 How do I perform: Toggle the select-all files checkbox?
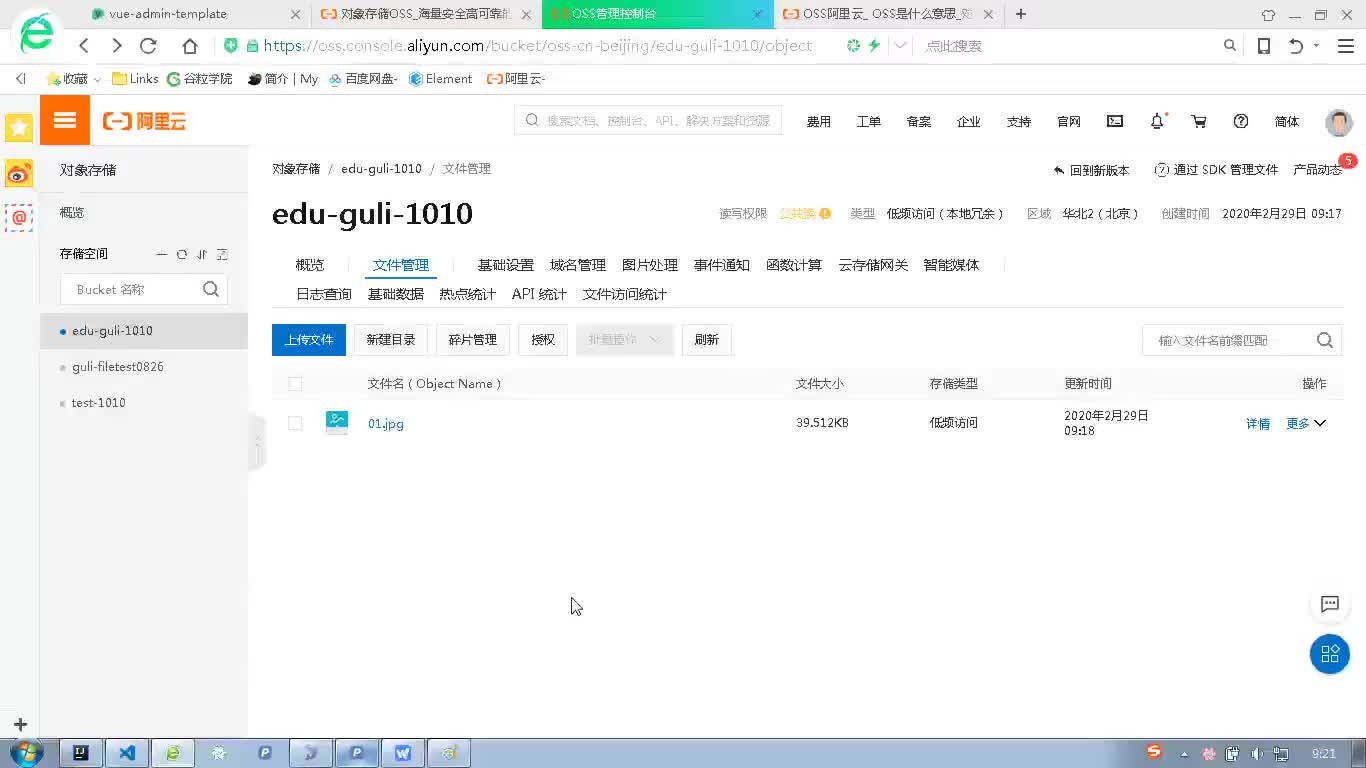pos(295,384)
